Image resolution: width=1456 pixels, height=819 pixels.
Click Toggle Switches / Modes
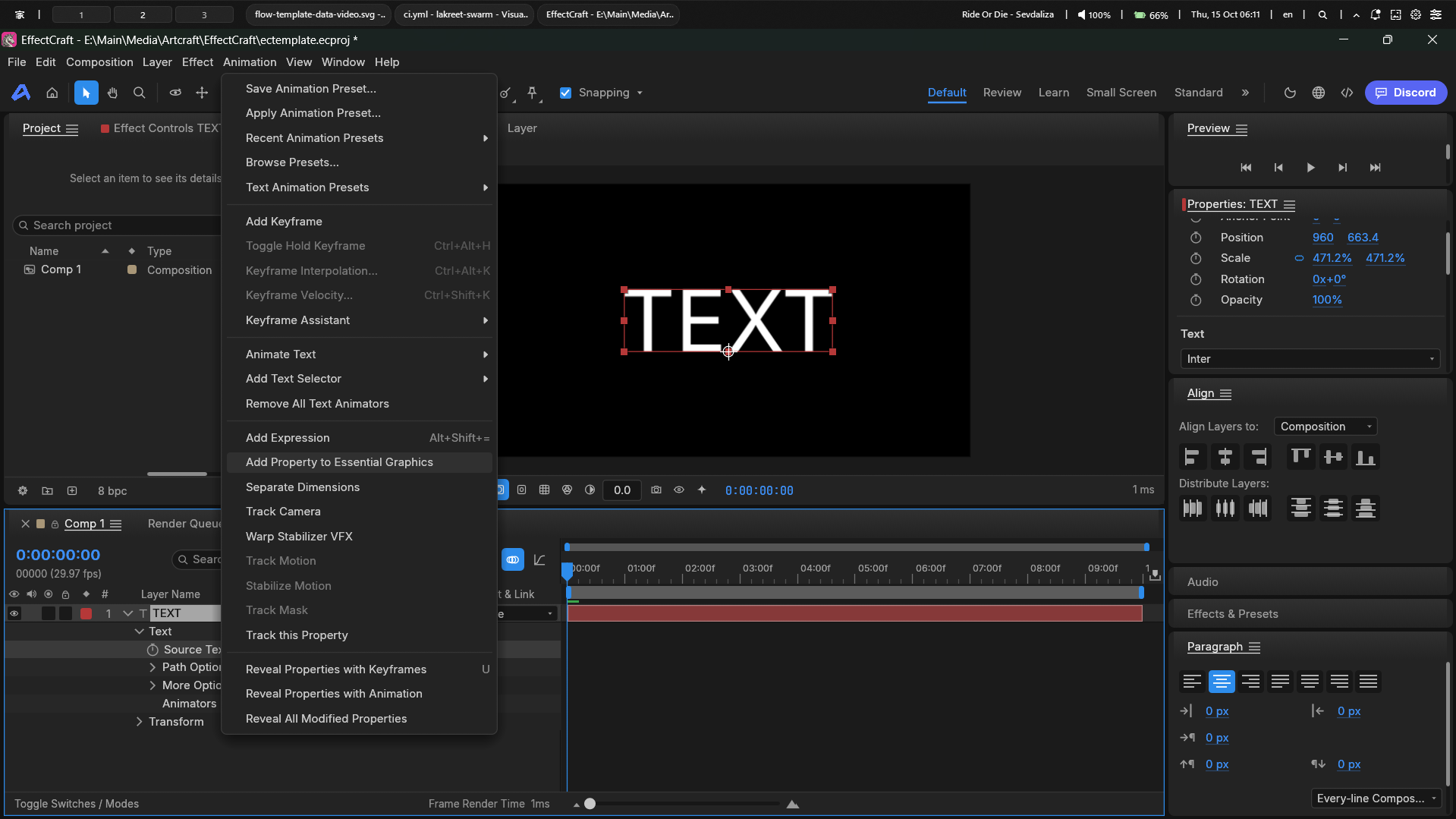pos(77,804)
